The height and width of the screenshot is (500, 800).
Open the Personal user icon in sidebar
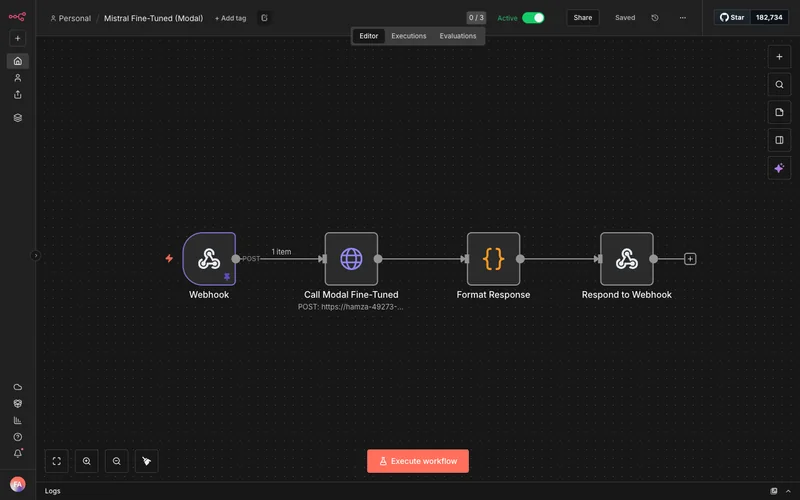point(18,78)
